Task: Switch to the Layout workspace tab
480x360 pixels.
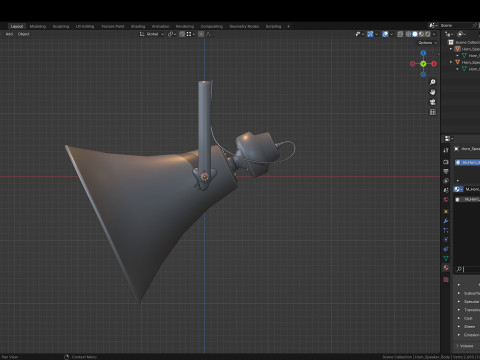Action: (x=17, y=26)
